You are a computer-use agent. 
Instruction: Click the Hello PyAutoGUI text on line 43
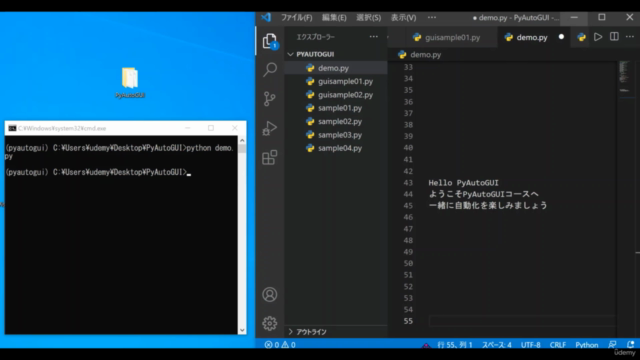pyautogui.click(x=463, y=183)
